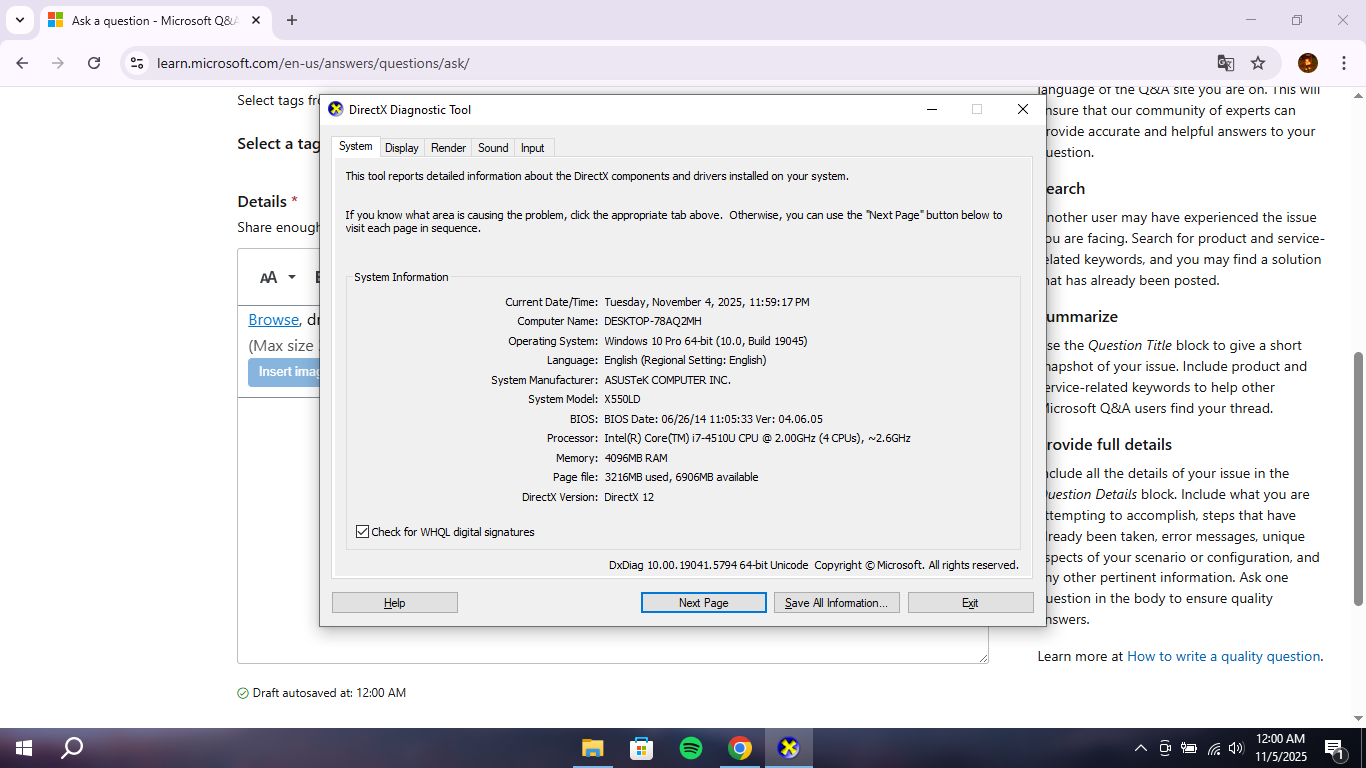Click the page vertical scrollbar thumb
1366x768 pixels.
coord(1359,478)
